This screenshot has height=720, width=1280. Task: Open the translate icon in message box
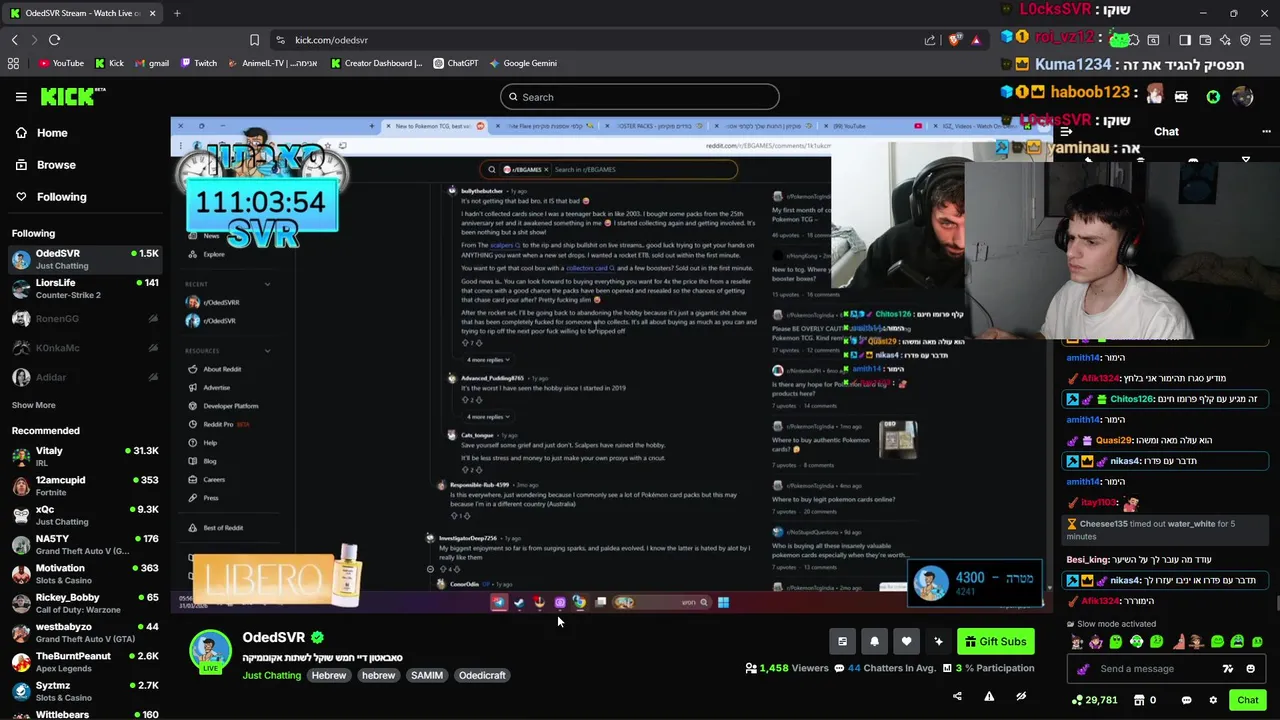(x=1228, y=669)
